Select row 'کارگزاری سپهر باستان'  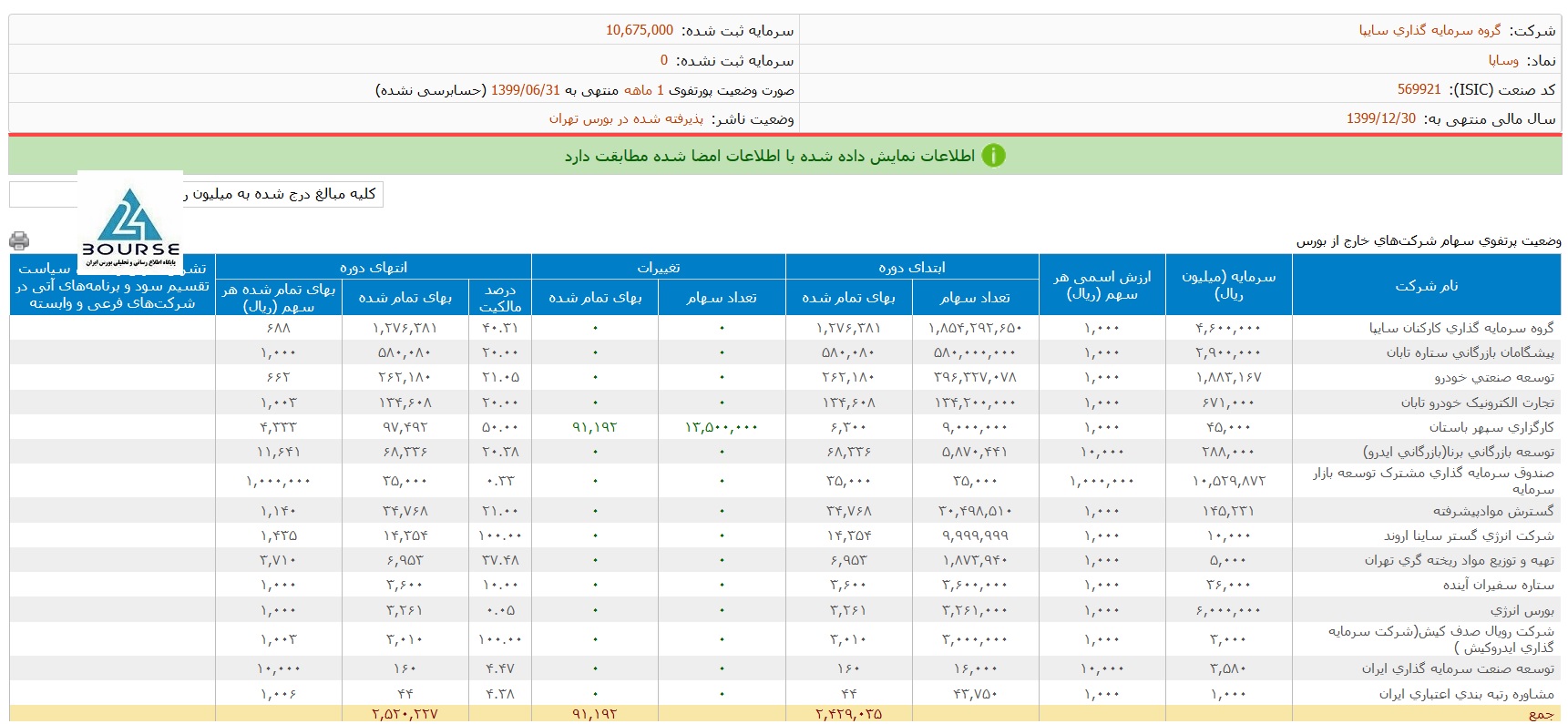coord(785,427)
